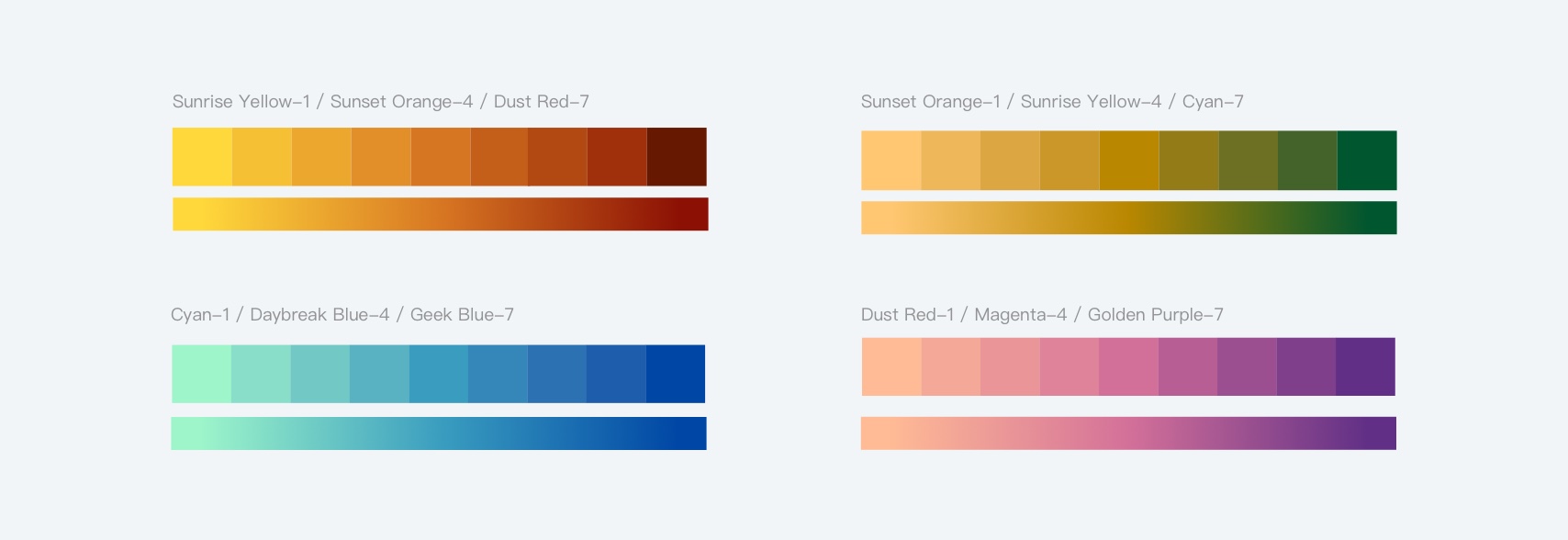Select the middle blue swatch in cyan-to-blue palette
The image size is (1568, 540).
tap(438, 374)
